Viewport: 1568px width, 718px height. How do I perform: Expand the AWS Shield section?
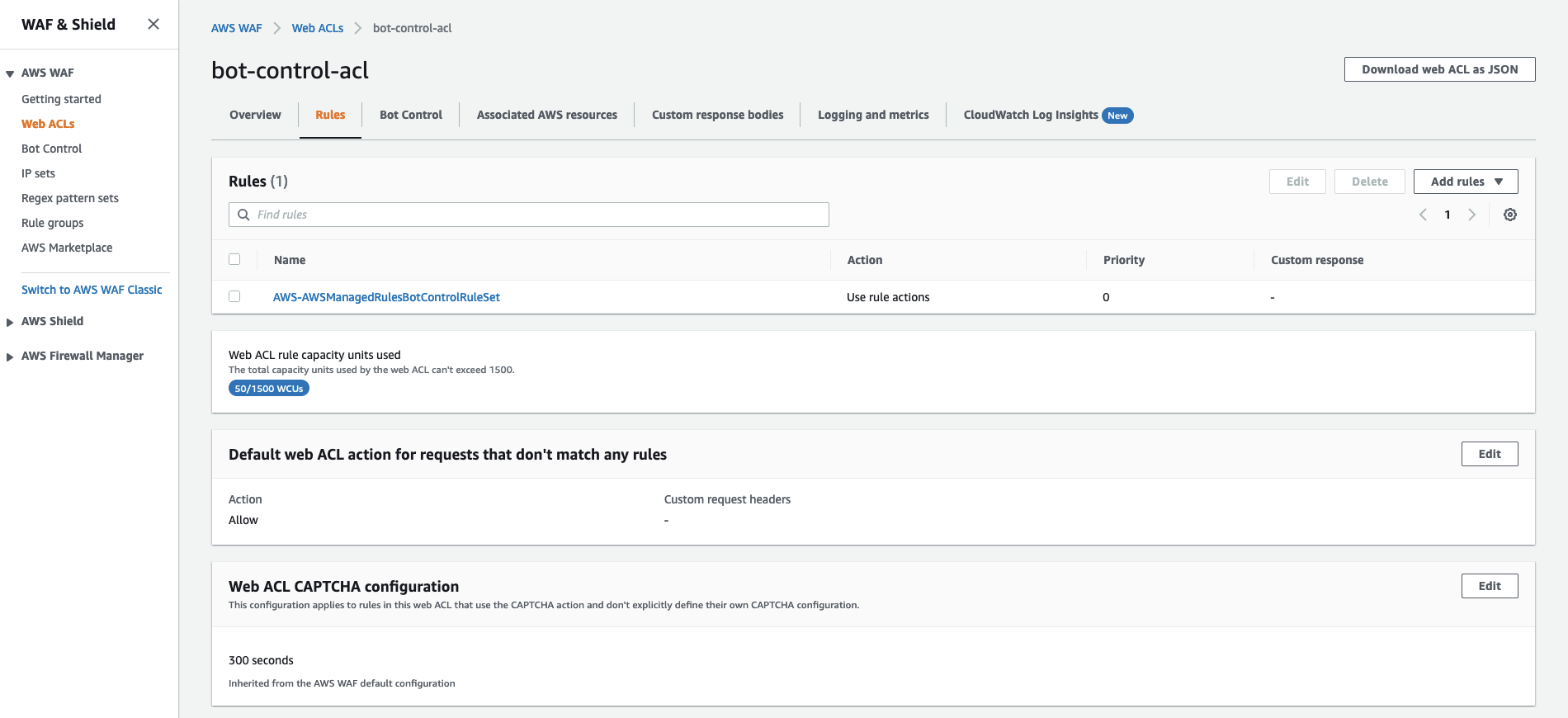pos(10,322)
